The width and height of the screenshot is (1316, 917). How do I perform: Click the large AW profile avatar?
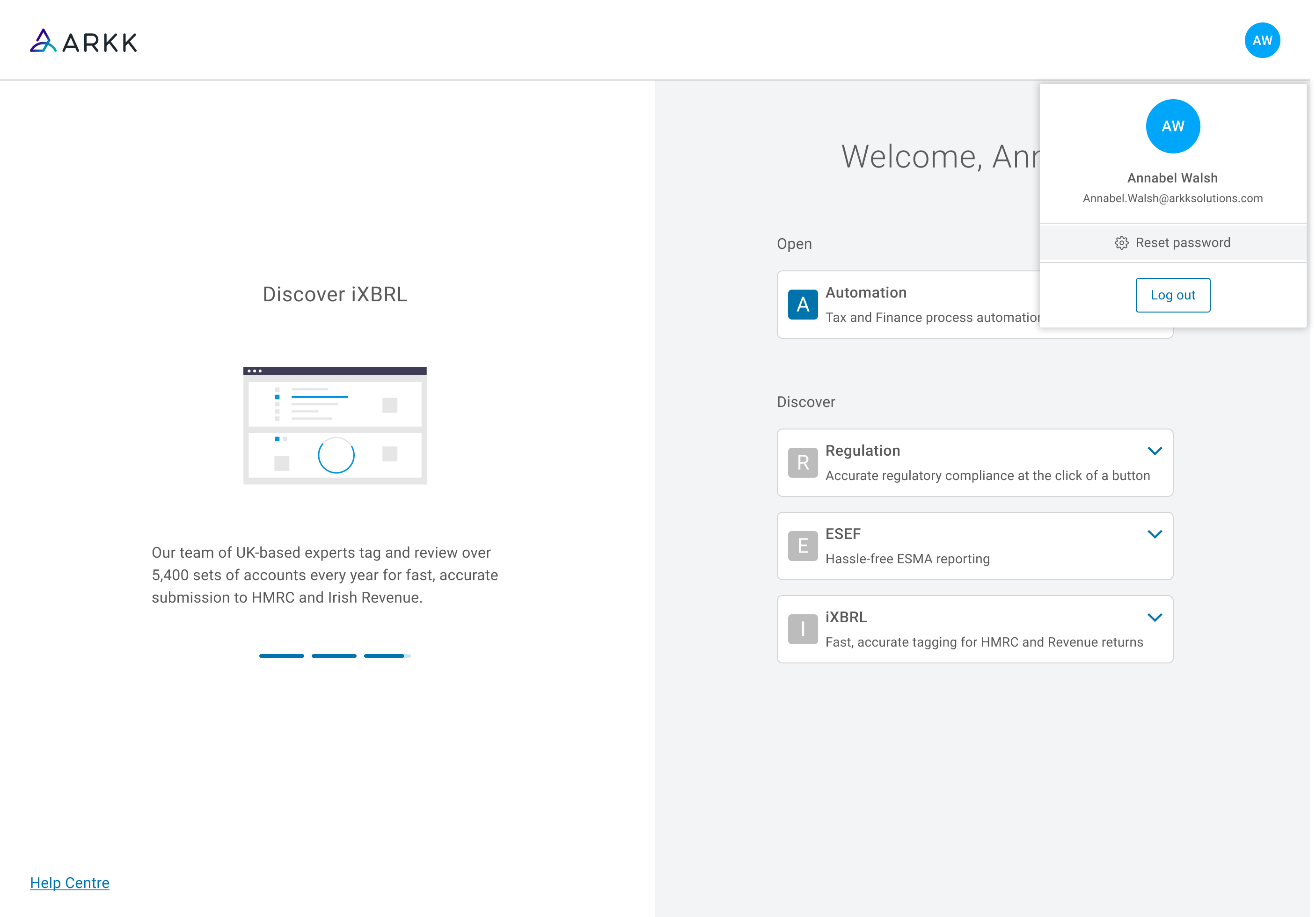coord(1172,127)
